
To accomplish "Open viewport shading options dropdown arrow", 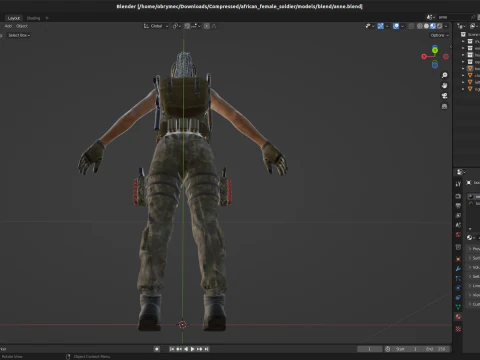I will coord(446,26).
